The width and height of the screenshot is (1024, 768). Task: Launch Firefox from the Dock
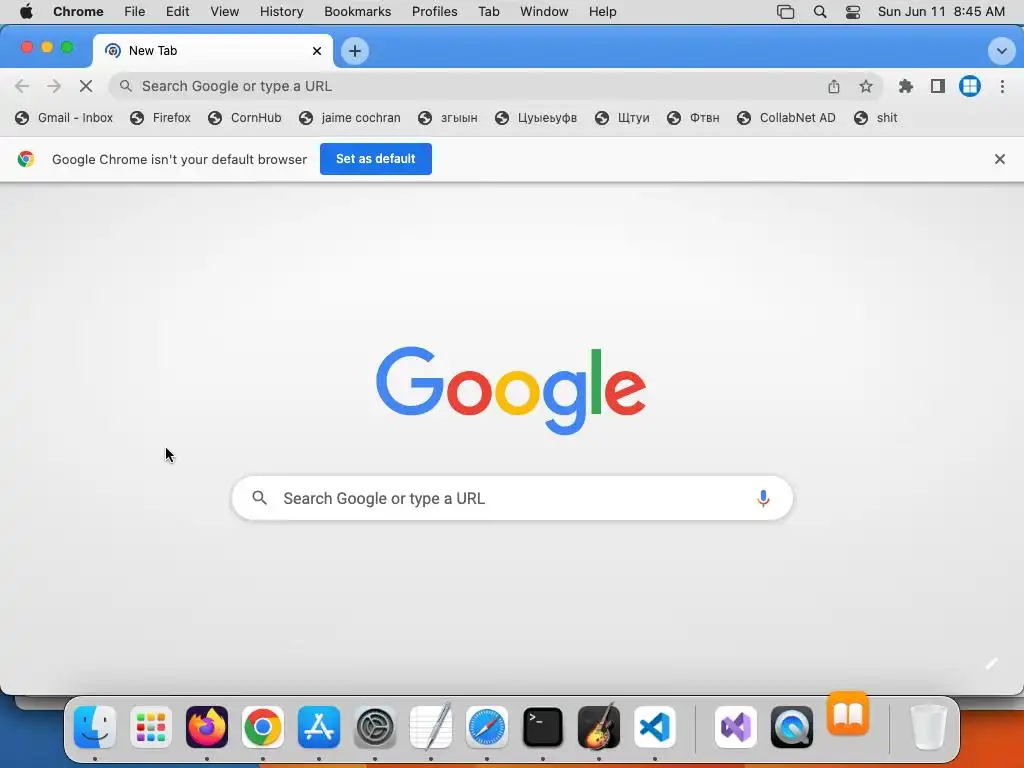click(207, 727)
